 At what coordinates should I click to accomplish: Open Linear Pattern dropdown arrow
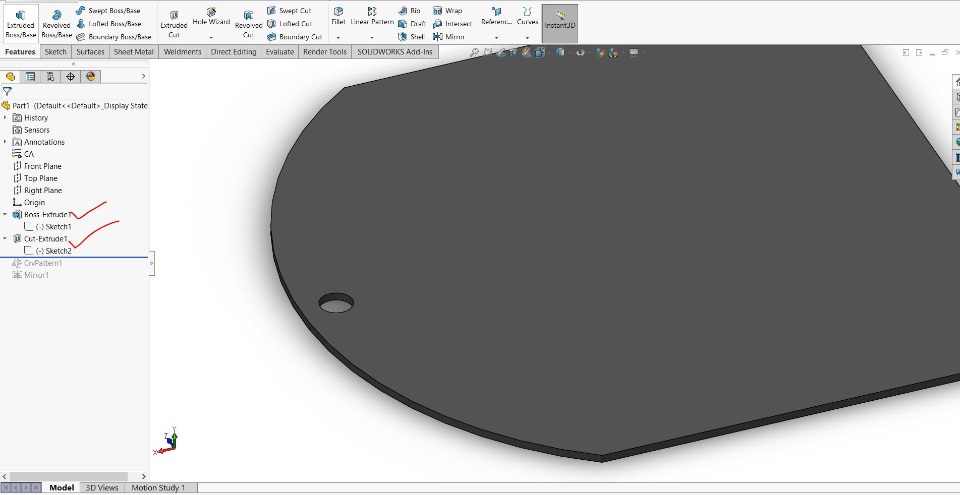[x=372, y=38]
